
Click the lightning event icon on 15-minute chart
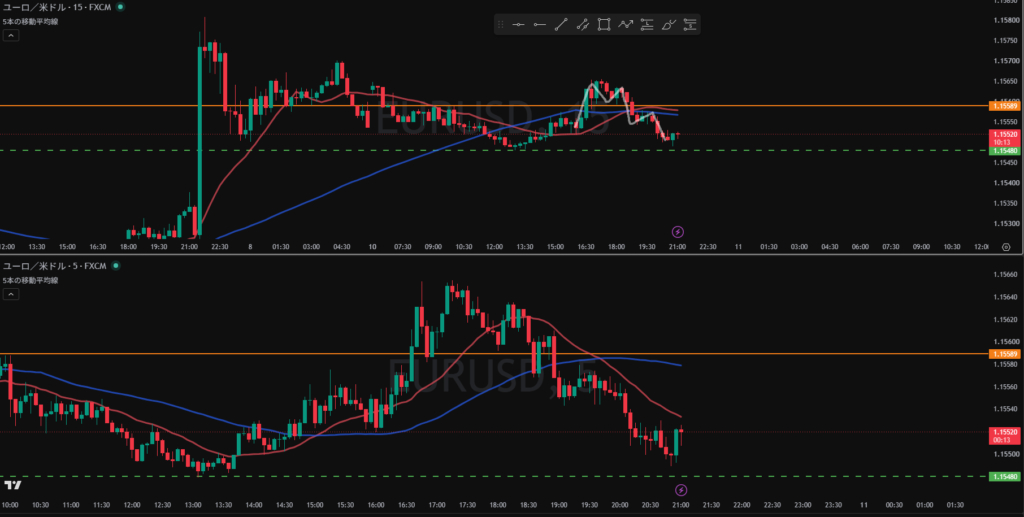678,231
